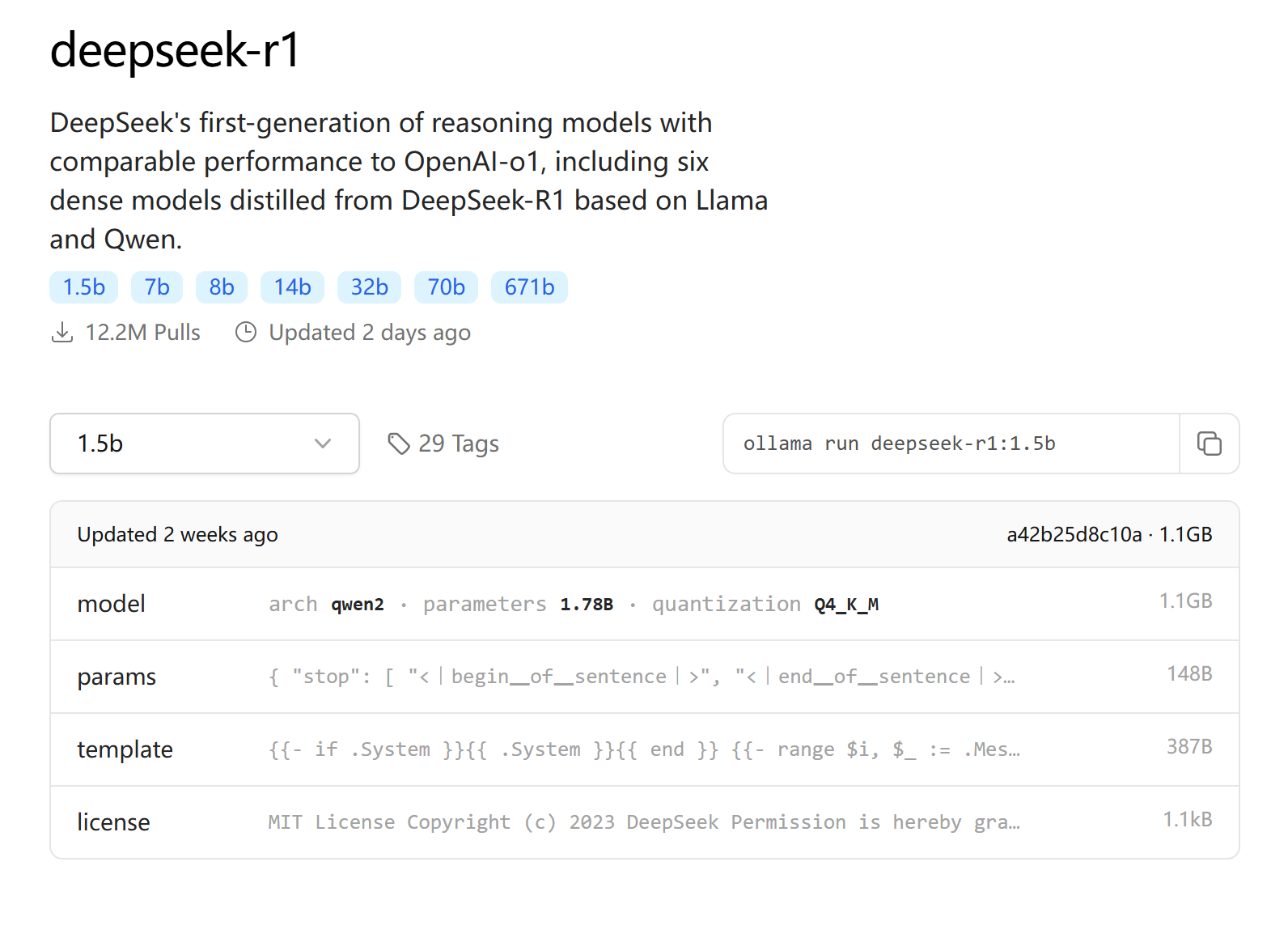Open the 29 Tags link

tap(443, 444)
